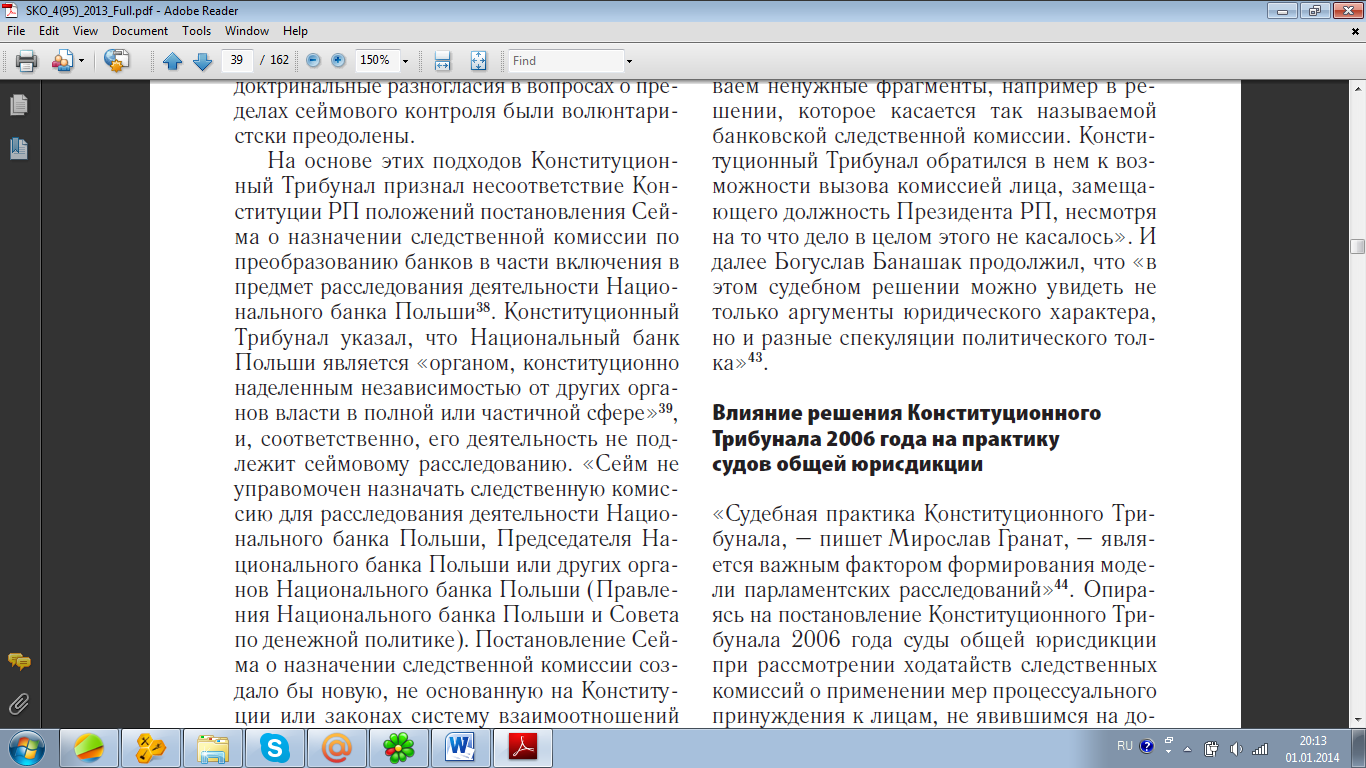
Task: Click the title bar Adobe Reader PDF icon
Action: [x=11, y=10]
